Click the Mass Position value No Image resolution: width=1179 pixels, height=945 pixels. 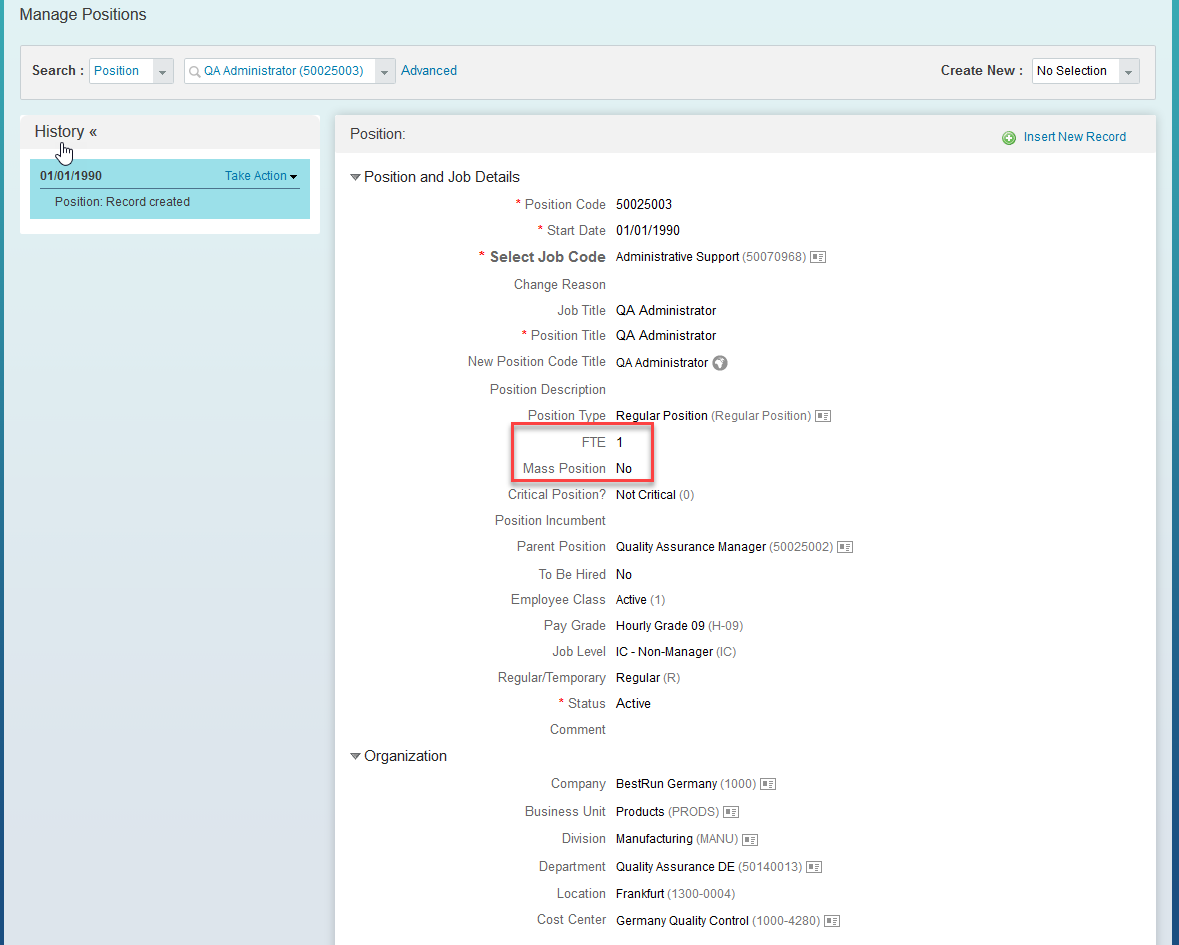(x=624, y=468)
